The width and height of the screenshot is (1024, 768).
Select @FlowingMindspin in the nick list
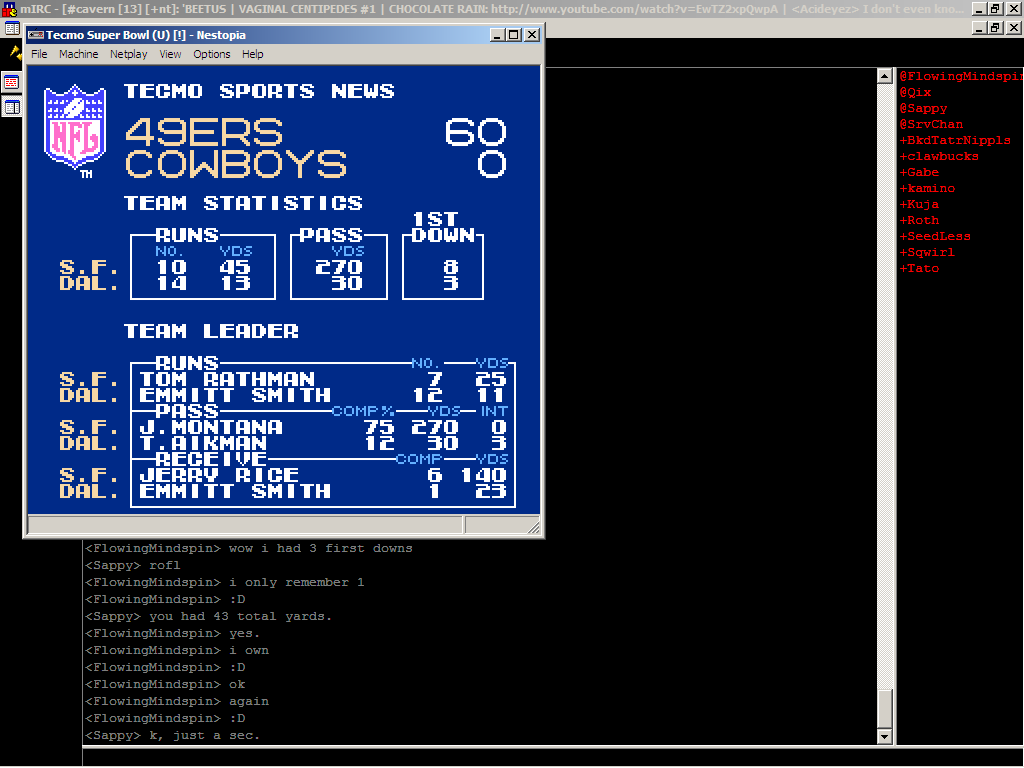(x=958, y=76)
